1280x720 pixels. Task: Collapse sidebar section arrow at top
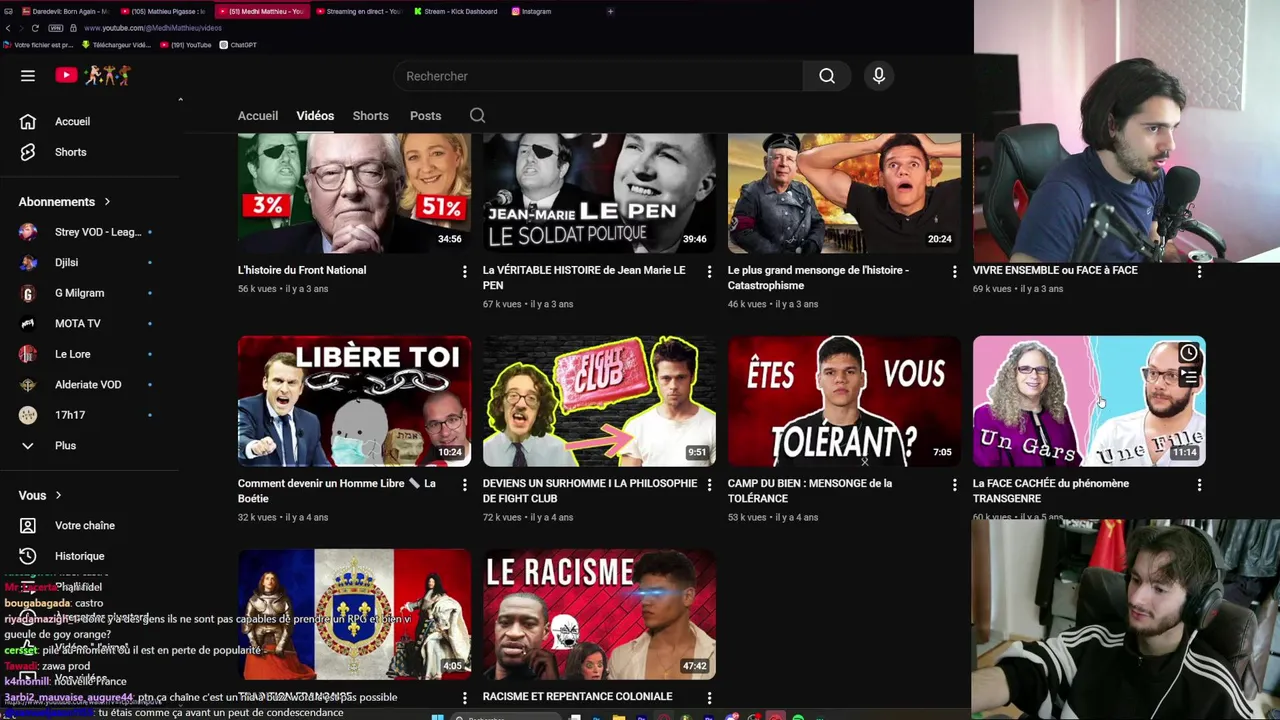click(x=180, y=99)
